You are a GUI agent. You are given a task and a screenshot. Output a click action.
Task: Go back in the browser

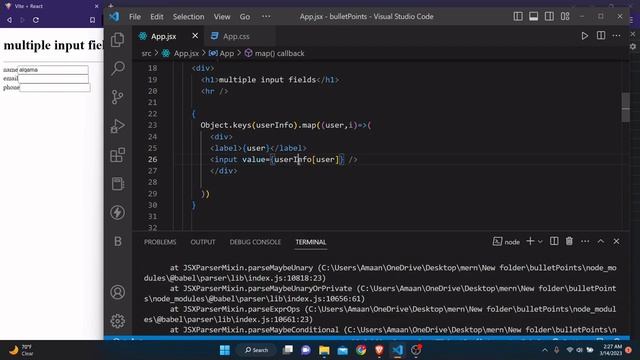pyautogui.click(x=9, y=20)
